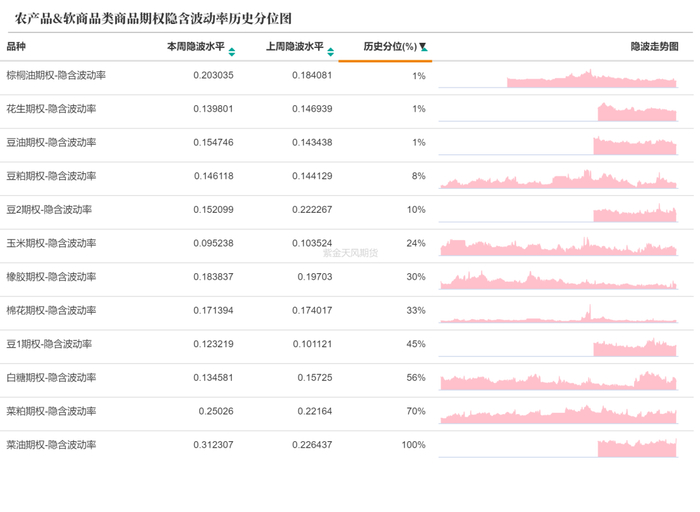Select the 品种 column header
Image resolution: width=700 pixels, height=512 pixels.
[x=17, y=47]
